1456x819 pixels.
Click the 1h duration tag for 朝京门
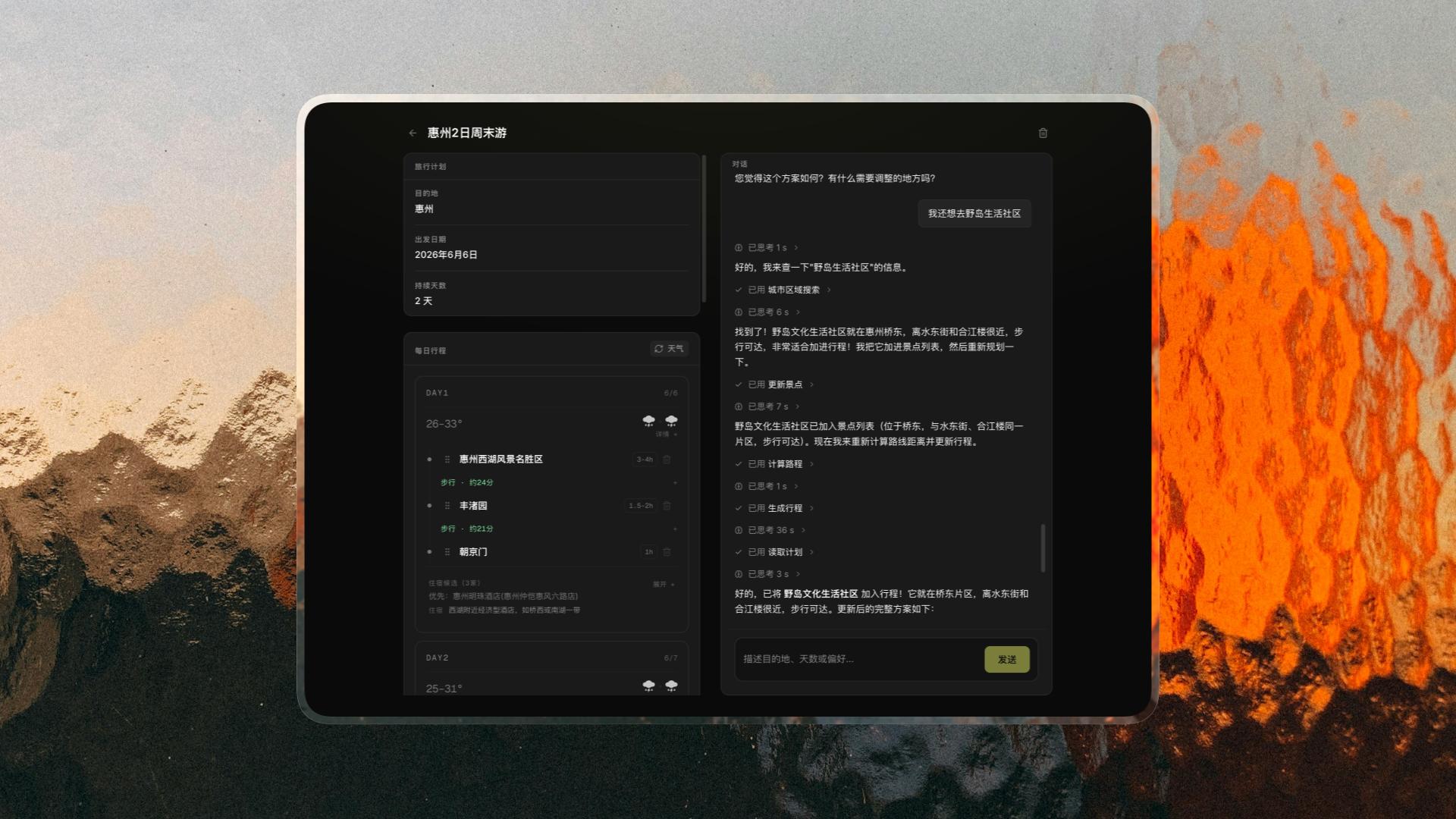pos(648,552)
